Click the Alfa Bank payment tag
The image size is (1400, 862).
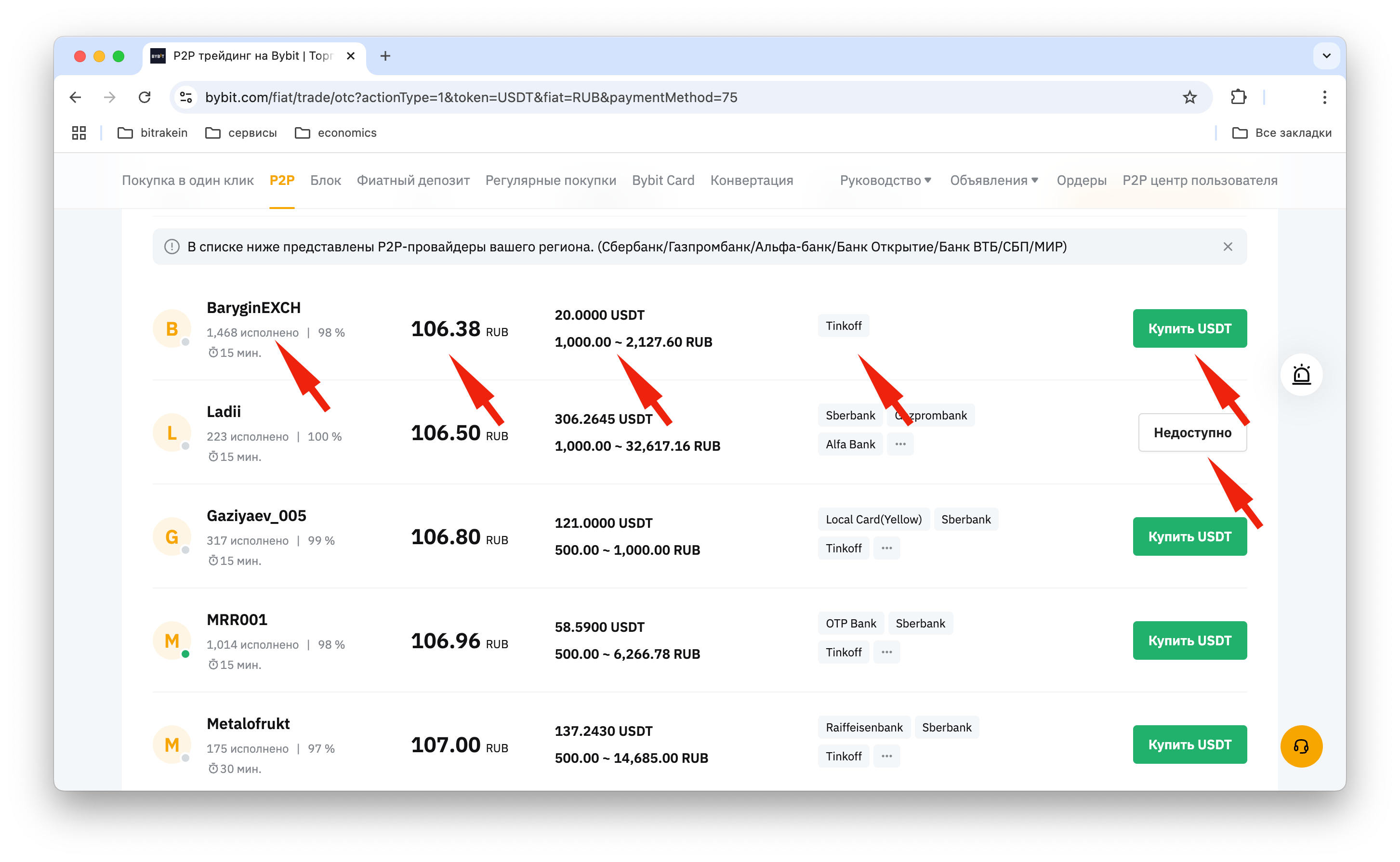[x=850, y=444]
